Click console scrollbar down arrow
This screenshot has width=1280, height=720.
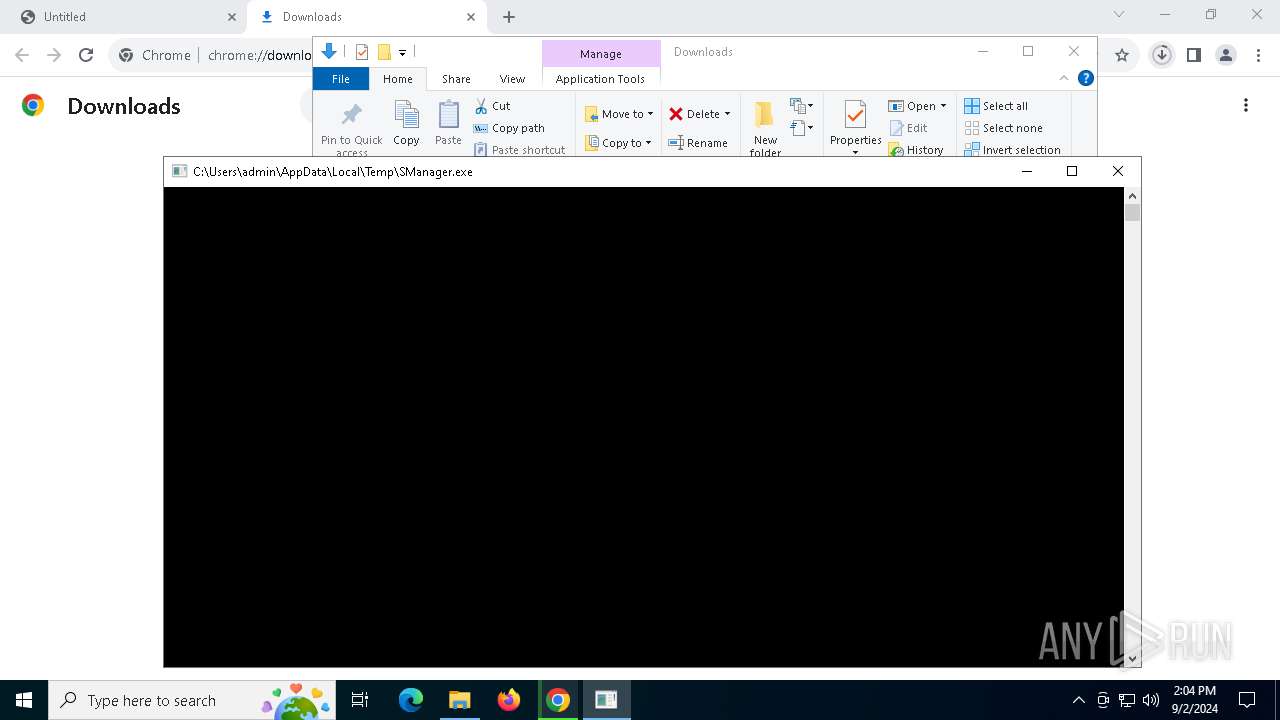click(x=1132, y=658)
